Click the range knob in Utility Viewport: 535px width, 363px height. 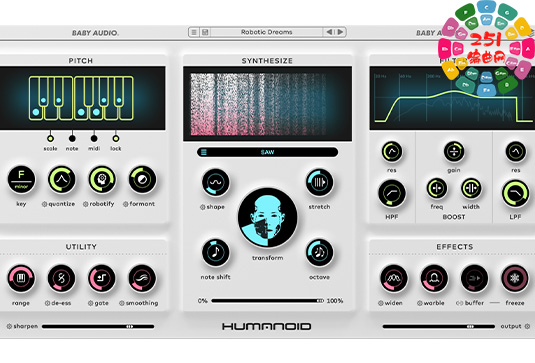tap(21, 278)
